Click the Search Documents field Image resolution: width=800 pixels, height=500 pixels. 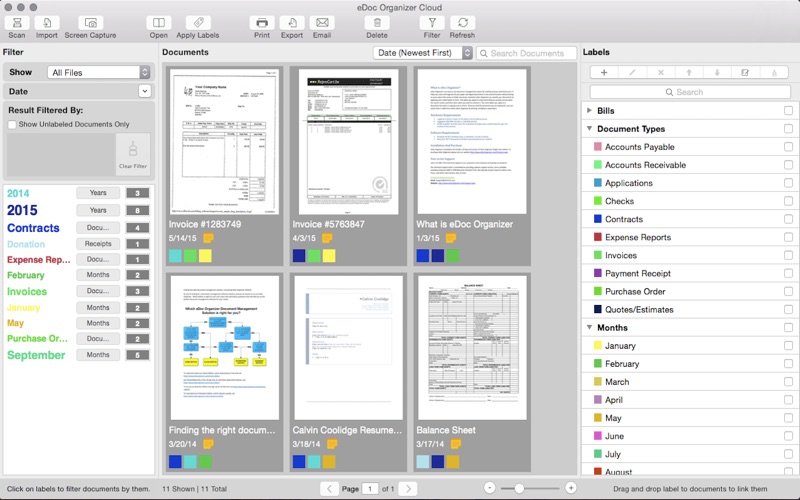tap(527, 53)
